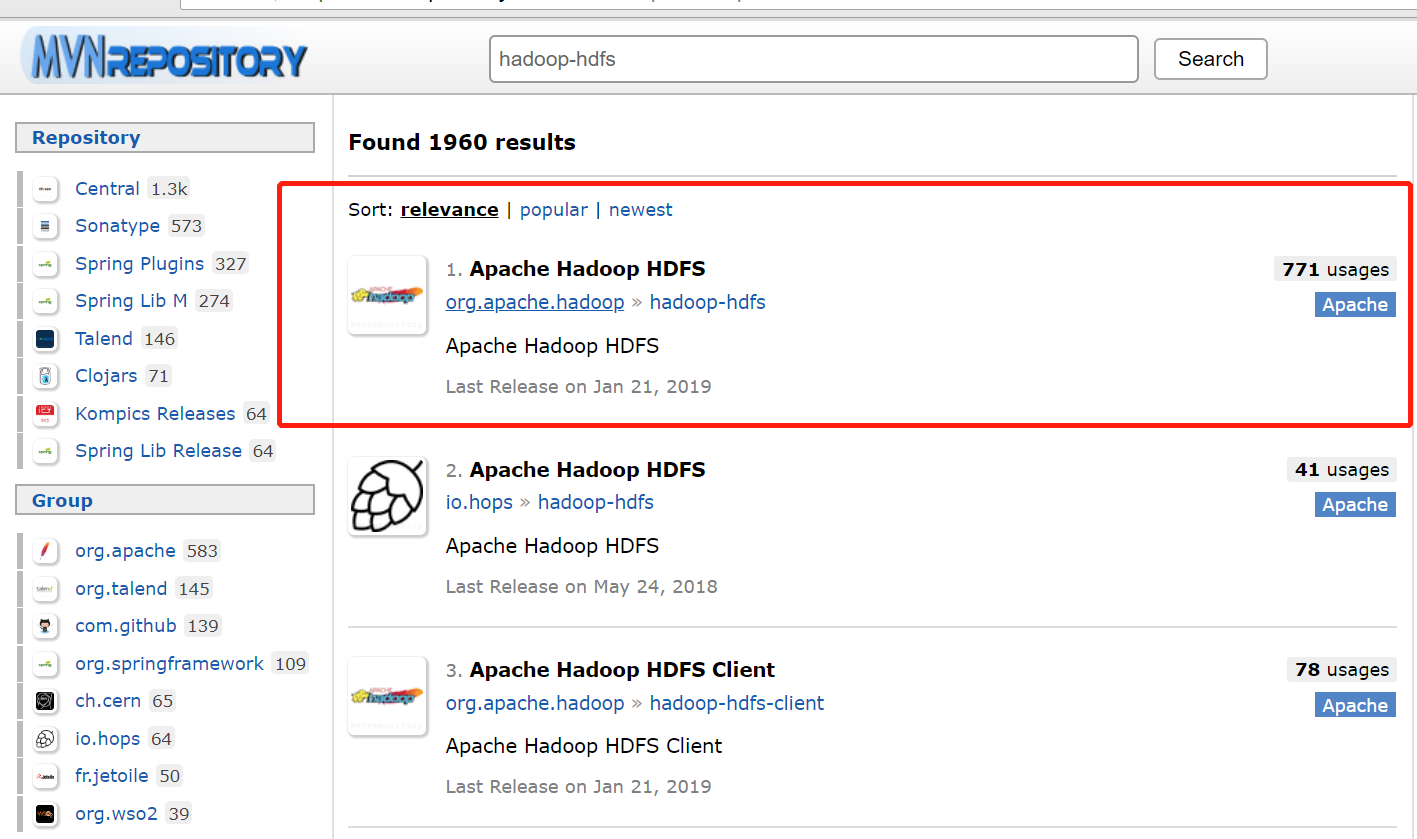Focus the hadoop-hdfs search field
The height and width of the screenshot is (839, 1417).
coord(813,59)
